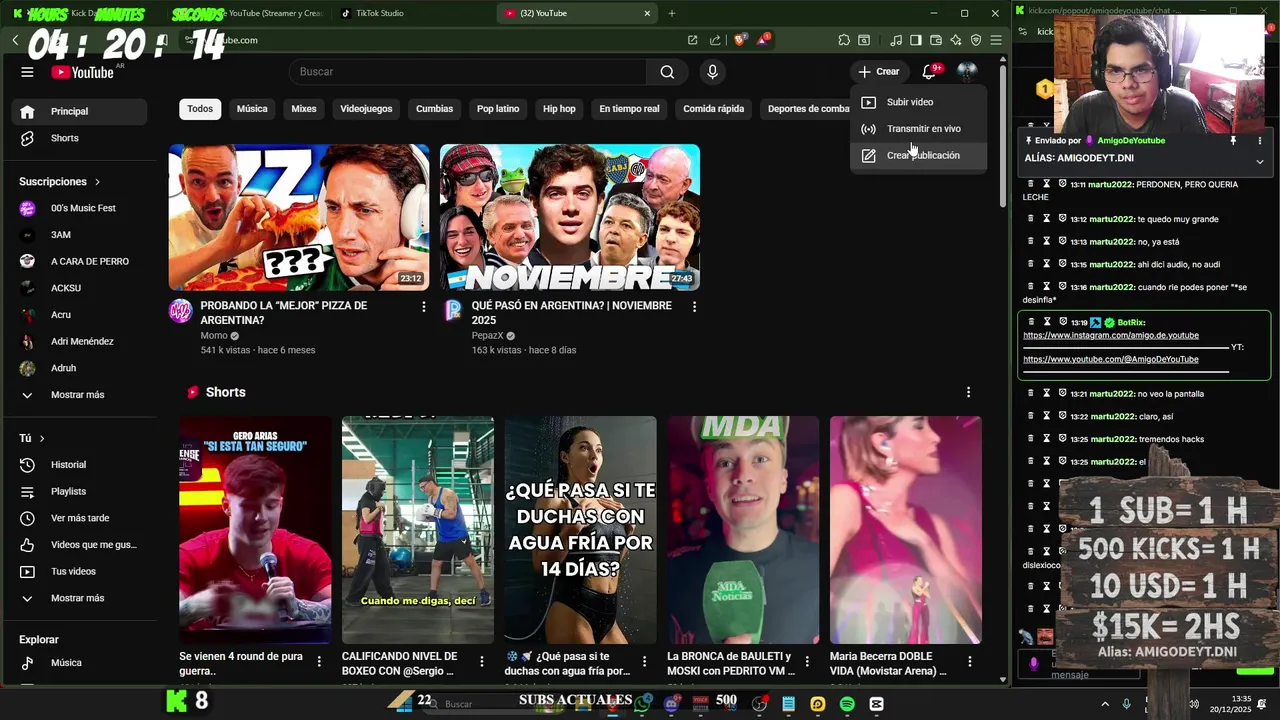The width and height of the screenshot is (1280, 720).
Task: Open YouTube notifications bell
Action: (929, 72)
